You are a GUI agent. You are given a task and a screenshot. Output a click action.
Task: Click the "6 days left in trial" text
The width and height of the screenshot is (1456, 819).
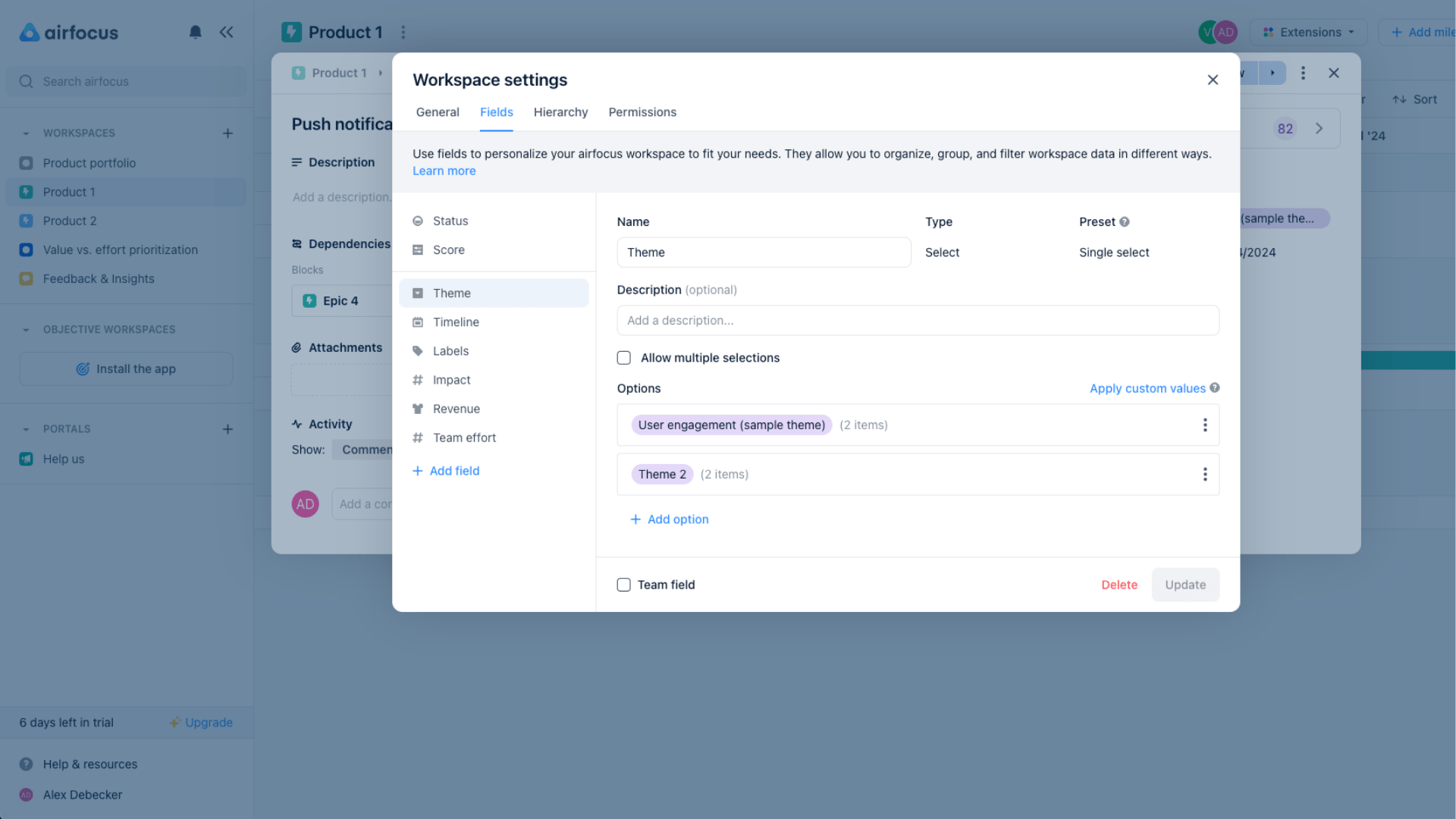point(67,722)
